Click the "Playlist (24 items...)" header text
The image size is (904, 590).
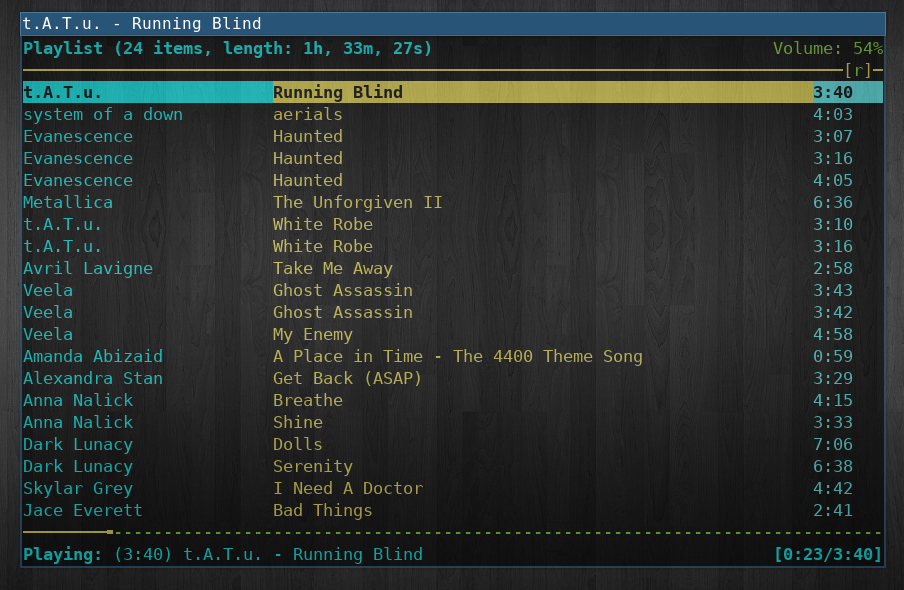pyautogui.click(x=227, y=48)
